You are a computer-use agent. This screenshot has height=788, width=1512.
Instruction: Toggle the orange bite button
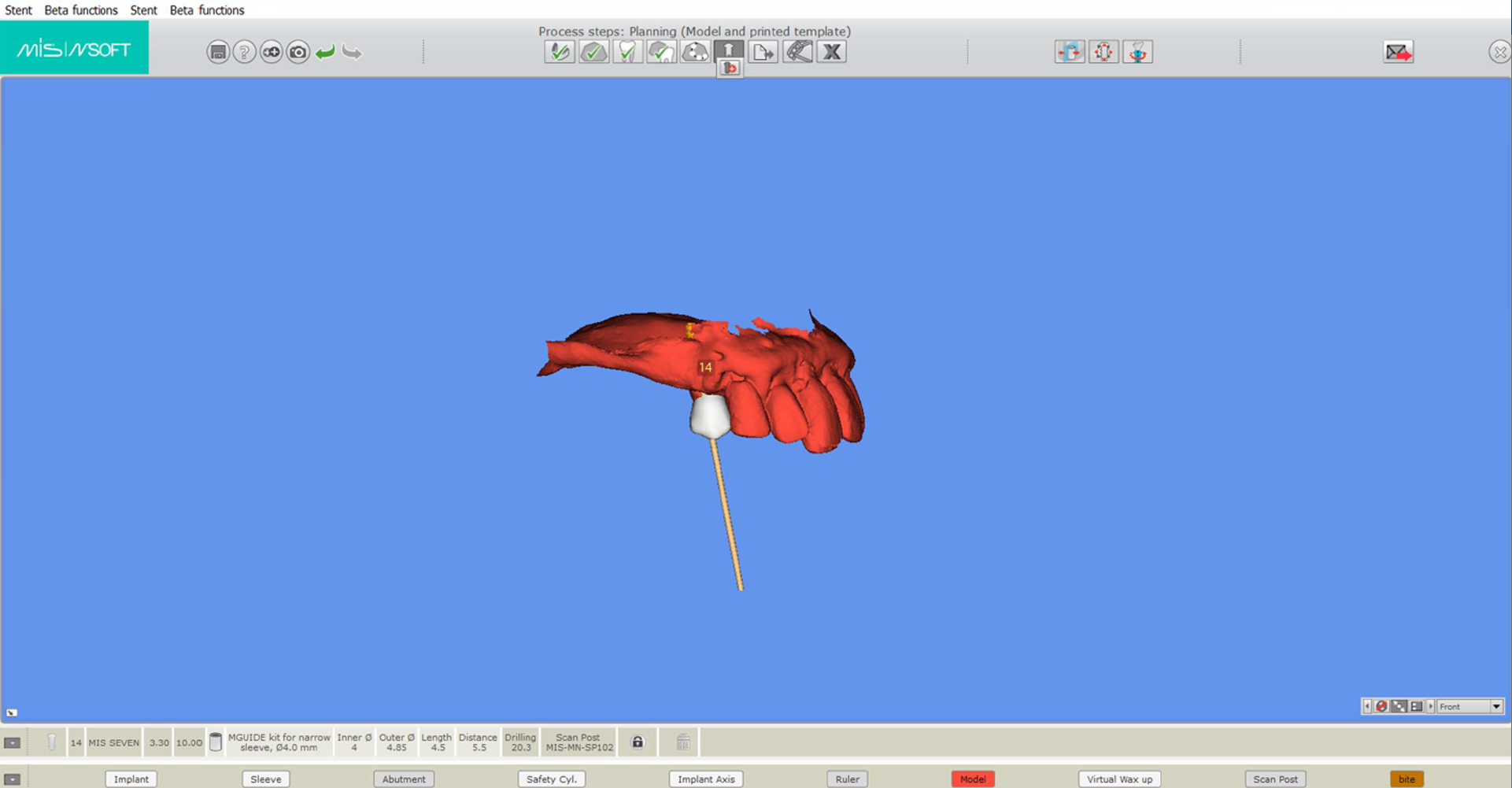[1407, 779]
